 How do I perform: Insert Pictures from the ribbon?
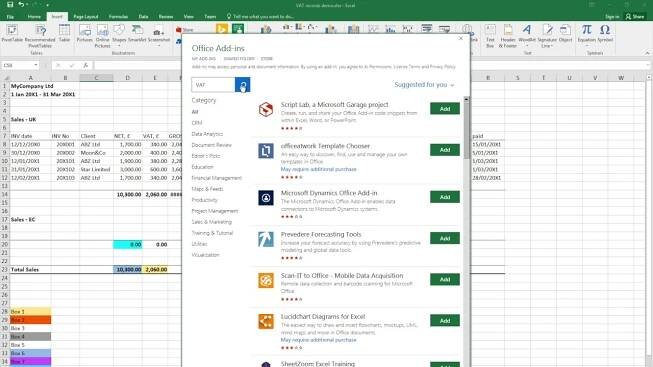coord(85,33)
